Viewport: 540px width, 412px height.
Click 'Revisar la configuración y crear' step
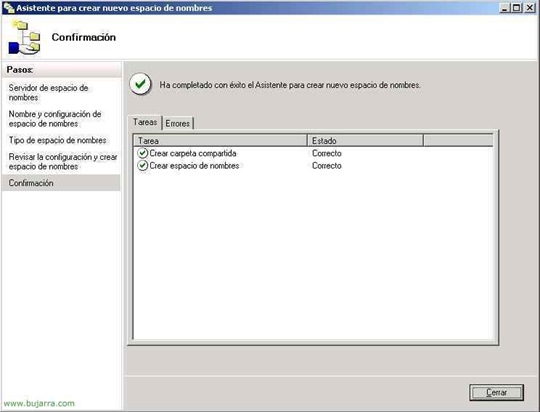[63, 162]
